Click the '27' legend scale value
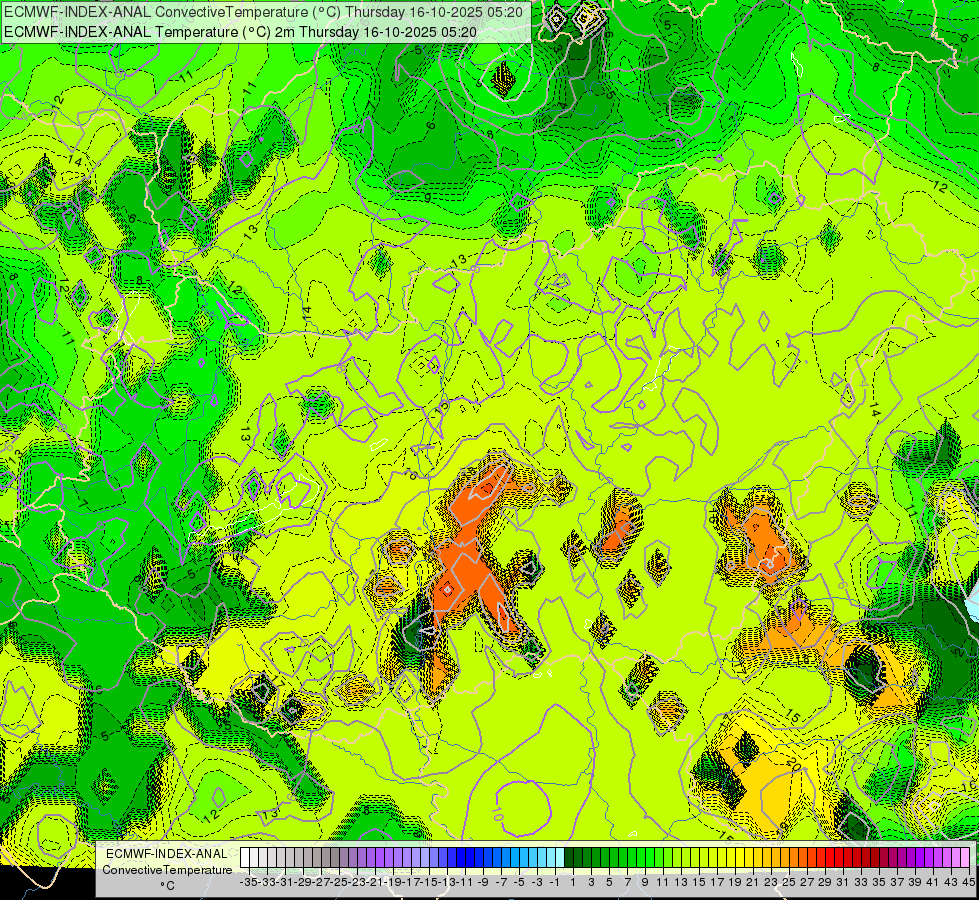Image resolution: width=979 pixels, height=900 pixels. coord(807,883)
